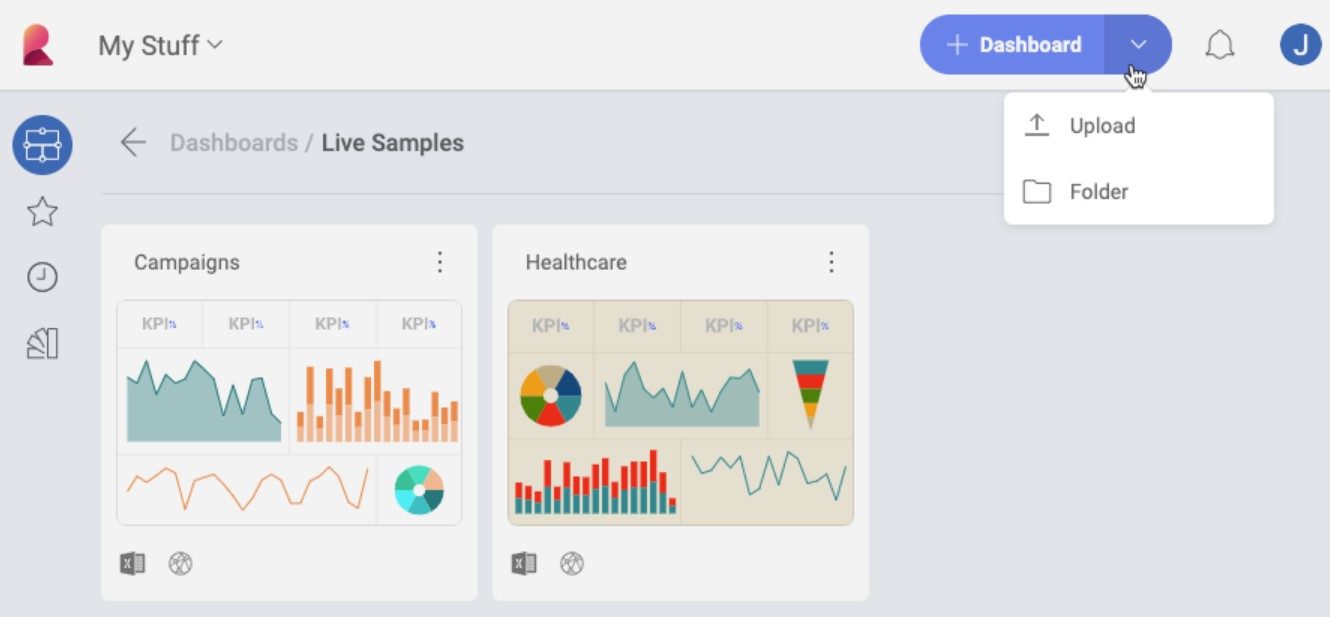The image size is (1330, 617).
Task: Click the J user avatar circle
Action: (1301, 44)
